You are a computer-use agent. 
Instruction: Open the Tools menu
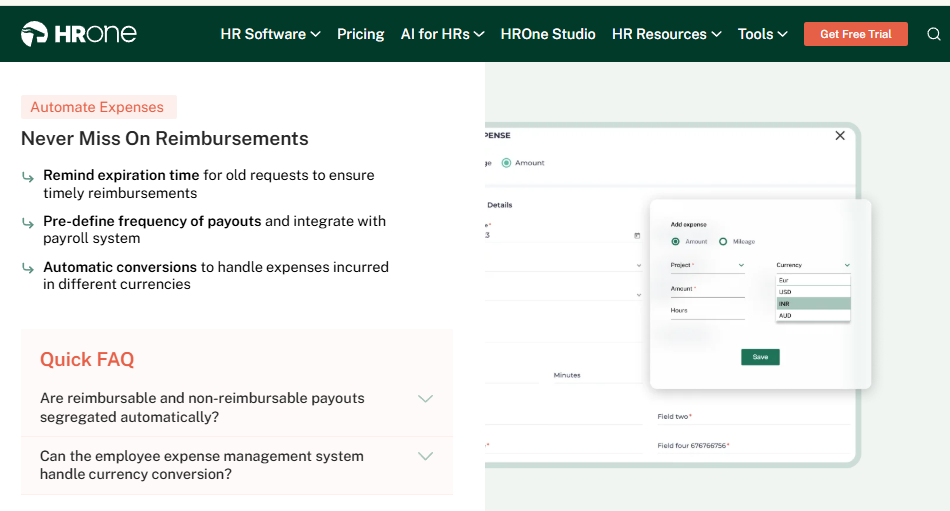(x=762, y=34)
